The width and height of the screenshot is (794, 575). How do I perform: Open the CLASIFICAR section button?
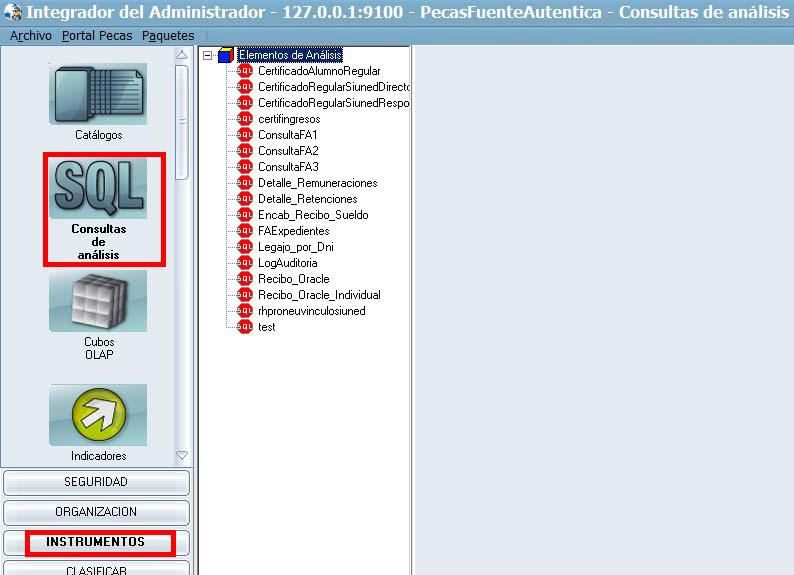pos(96,569)
